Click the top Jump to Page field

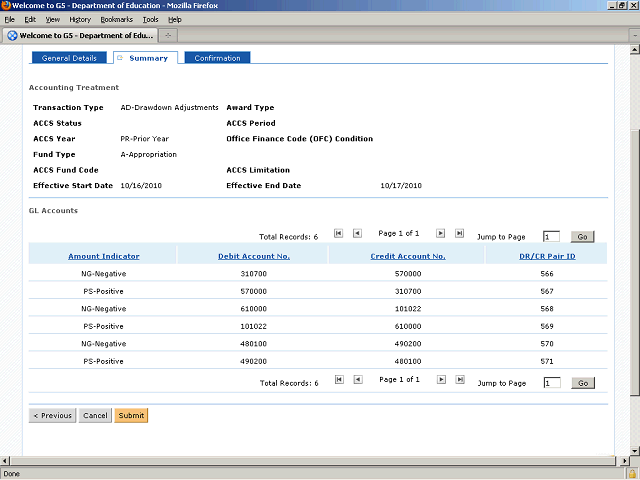551,237
